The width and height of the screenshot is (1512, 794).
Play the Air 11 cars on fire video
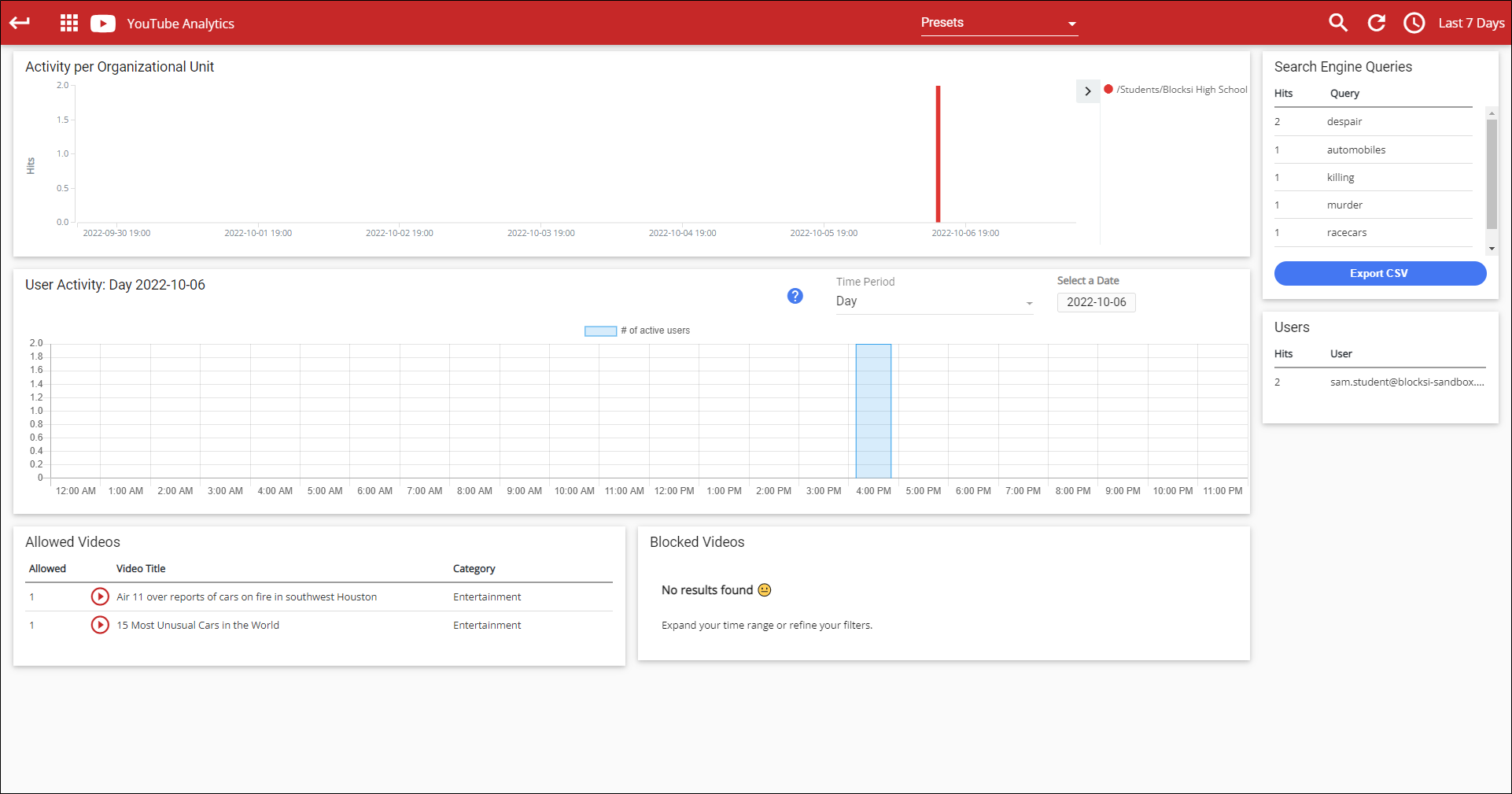[100, 596]
